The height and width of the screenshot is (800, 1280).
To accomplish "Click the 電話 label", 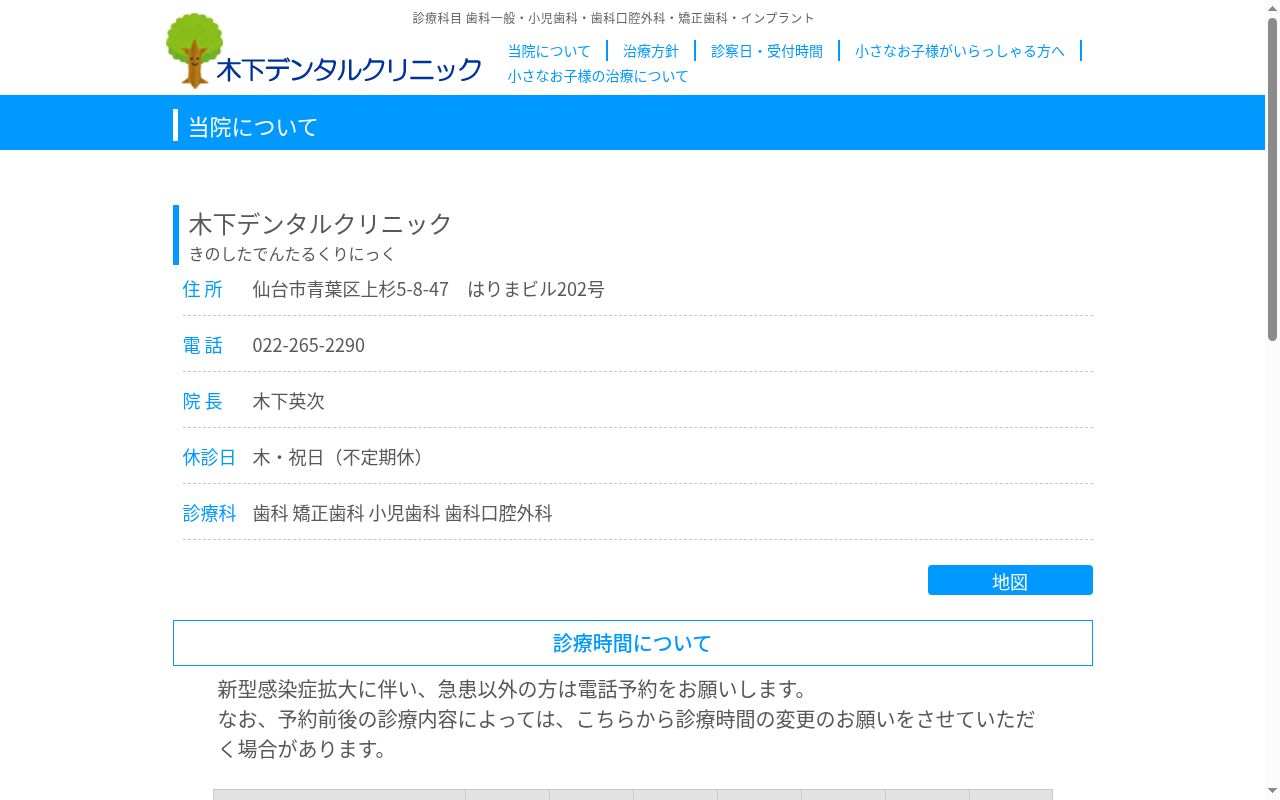I will click(203, 345).
